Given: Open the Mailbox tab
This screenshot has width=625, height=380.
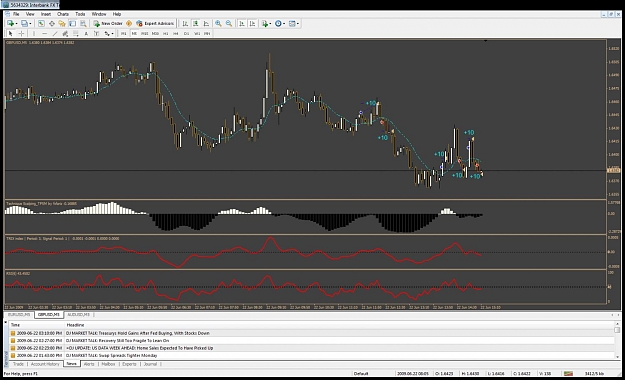Looking at the screenshot, I should (x=108, y=364).
